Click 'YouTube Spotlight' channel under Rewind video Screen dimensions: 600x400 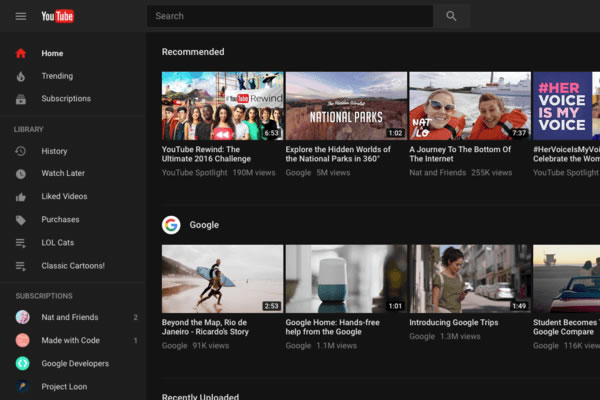point(194,173)
